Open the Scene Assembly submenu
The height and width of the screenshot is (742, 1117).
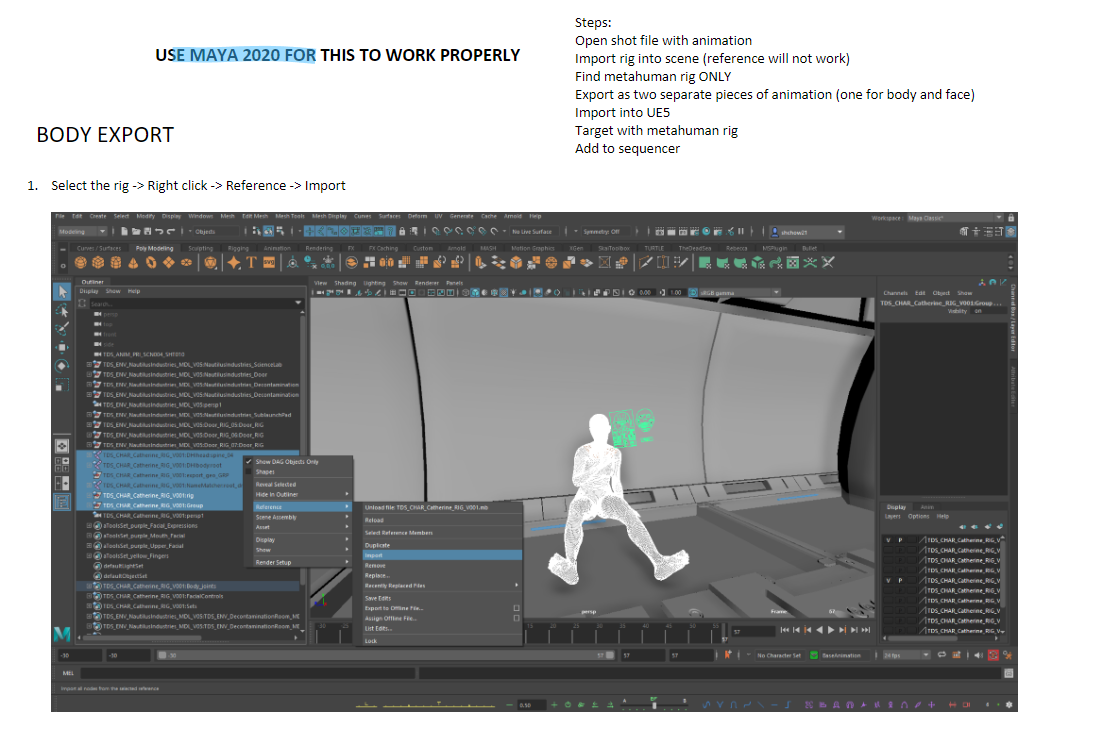point(303,517)
